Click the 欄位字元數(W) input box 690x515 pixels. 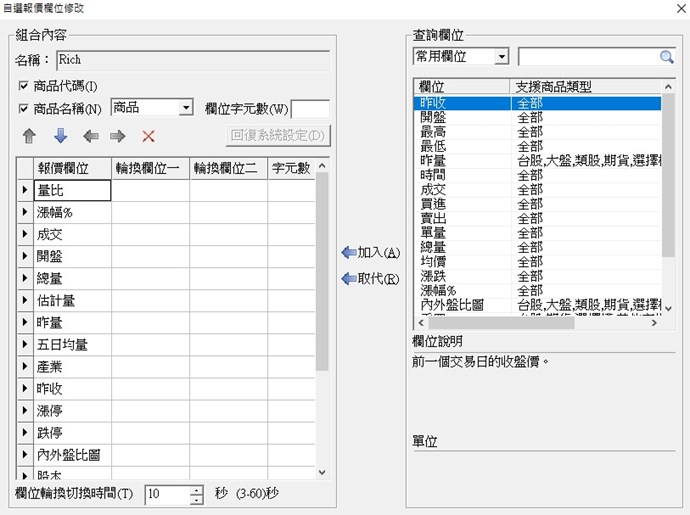pyautogui.click(x=310, y=108)
